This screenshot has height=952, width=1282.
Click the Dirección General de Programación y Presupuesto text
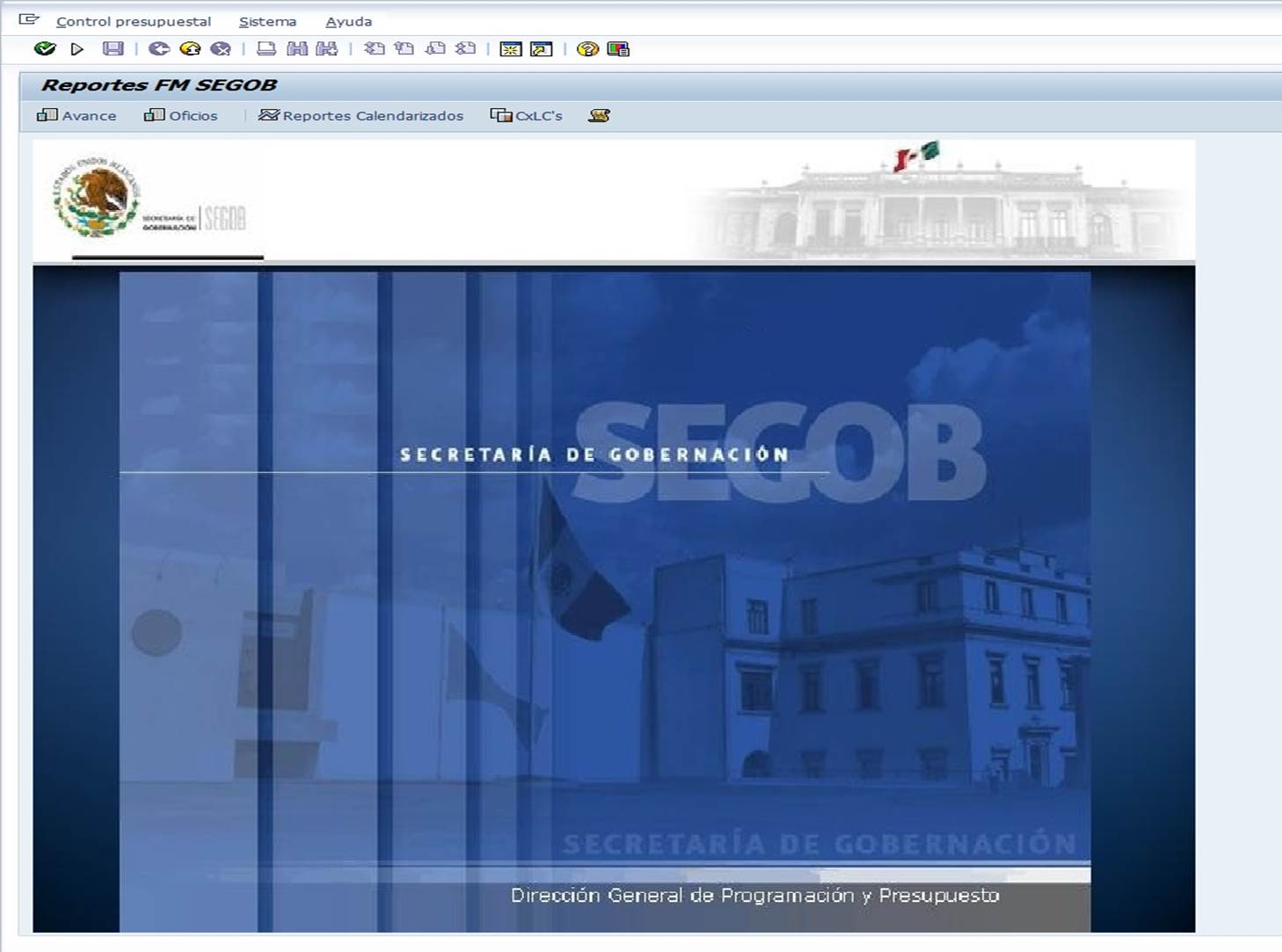754,895
